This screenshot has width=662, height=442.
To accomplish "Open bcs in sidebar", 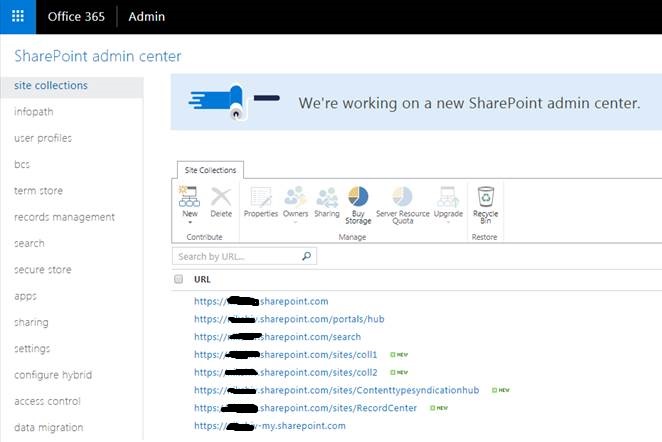I will click(x=22, y=164).
